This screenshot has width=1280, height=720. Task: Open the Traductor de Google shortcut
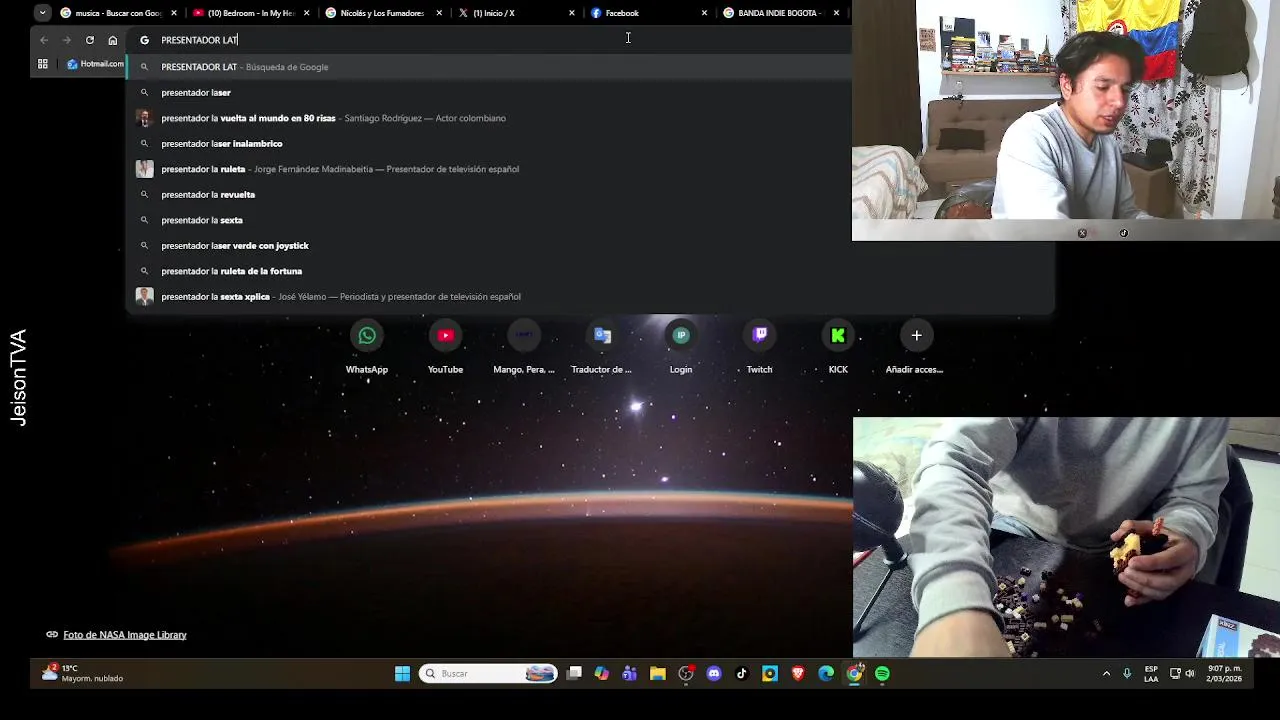click(x=602, y=336)
